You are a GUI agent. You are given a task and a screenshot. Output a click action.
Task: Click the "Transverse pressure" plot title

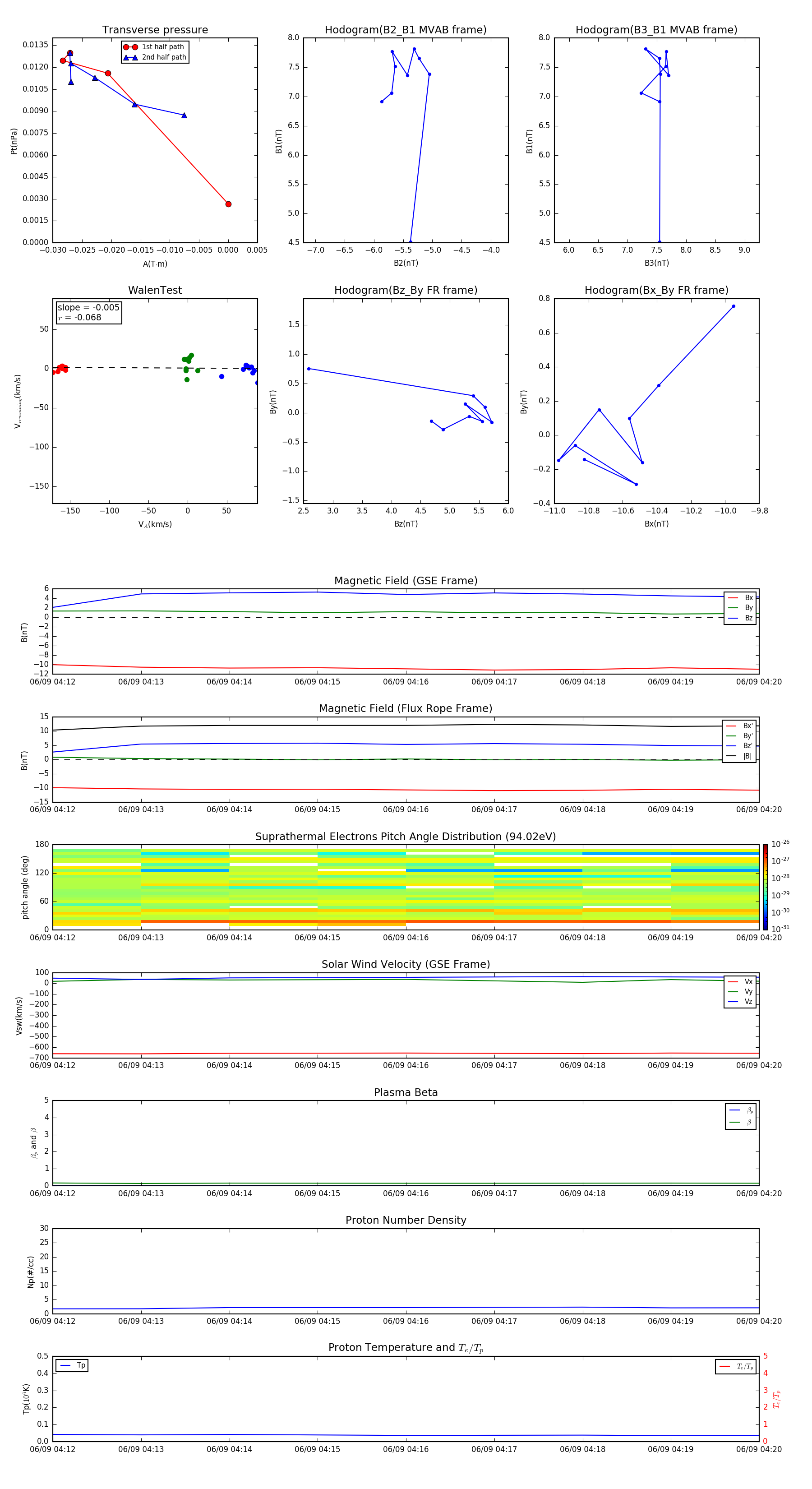point(155,29)
